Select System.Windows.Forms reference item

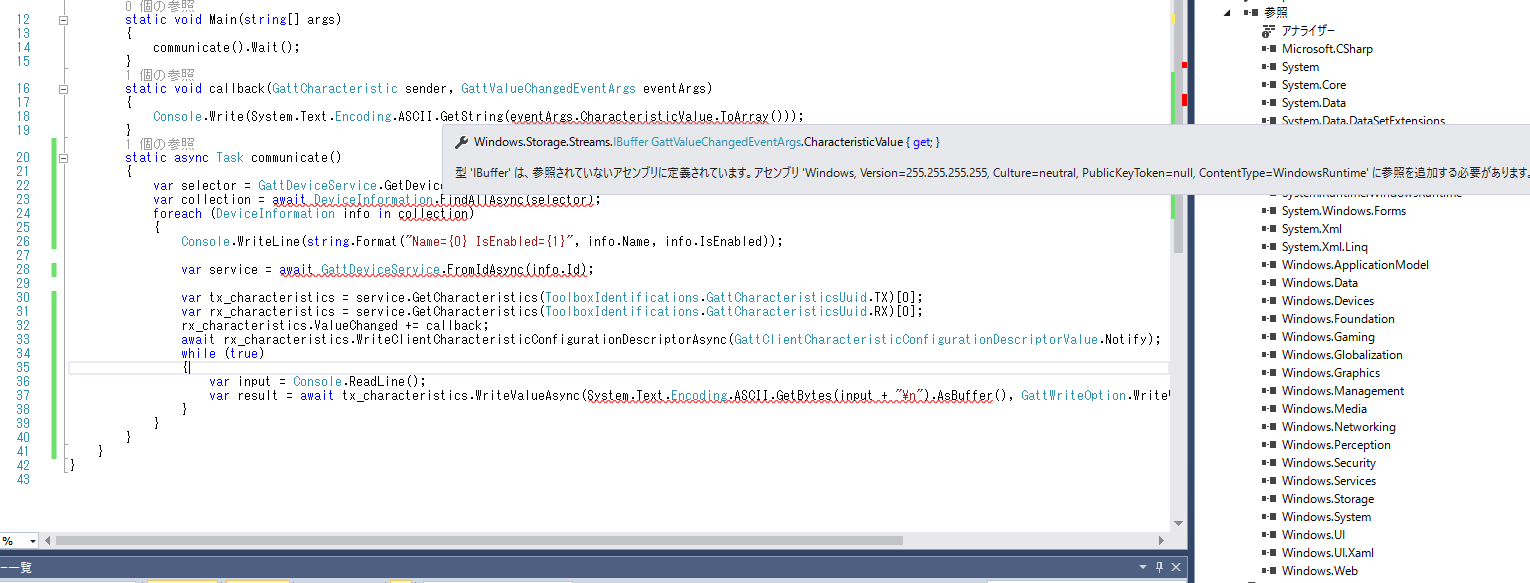pos(1343,211)
